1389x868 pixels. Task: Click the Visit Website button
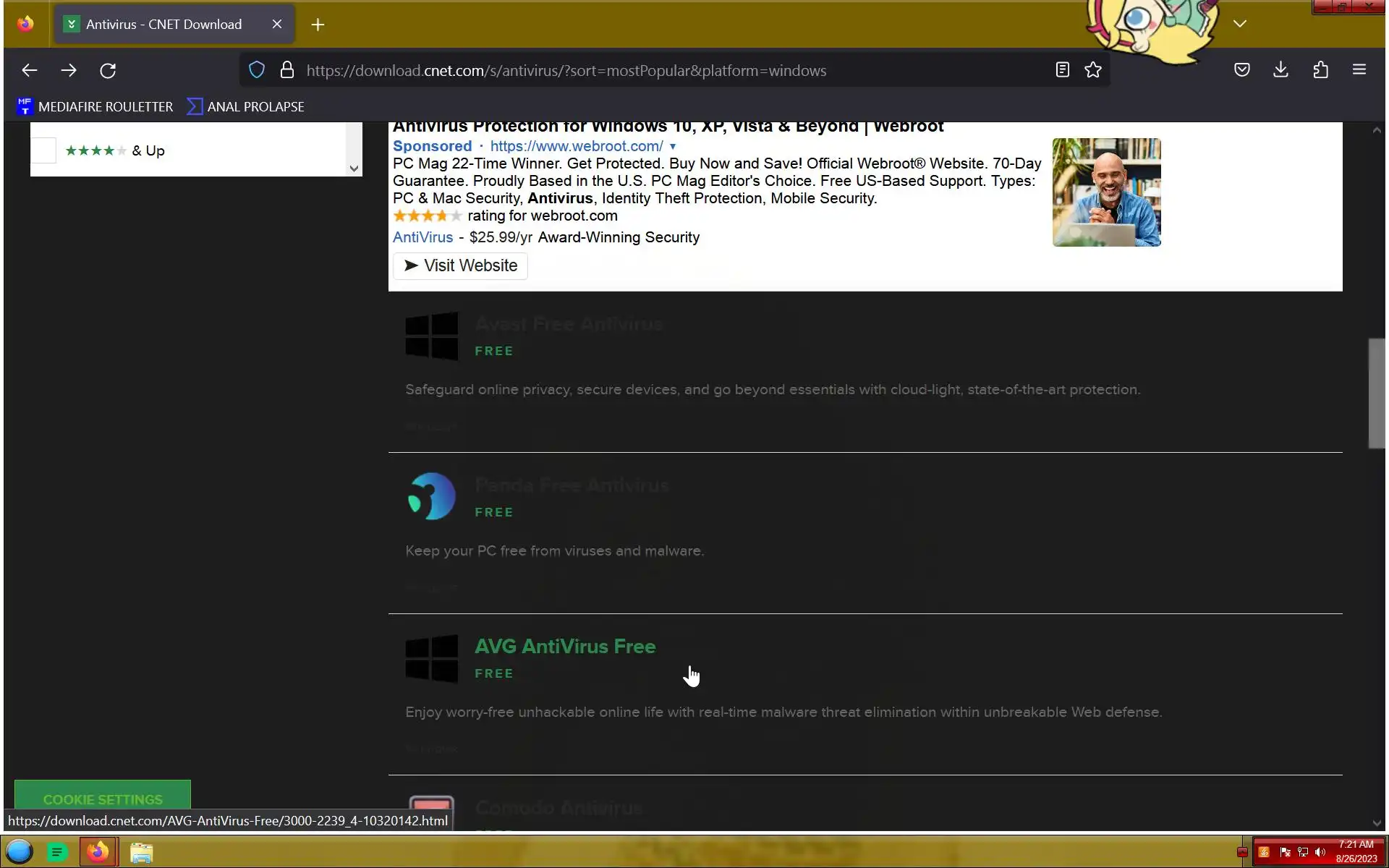click(460, 265)
